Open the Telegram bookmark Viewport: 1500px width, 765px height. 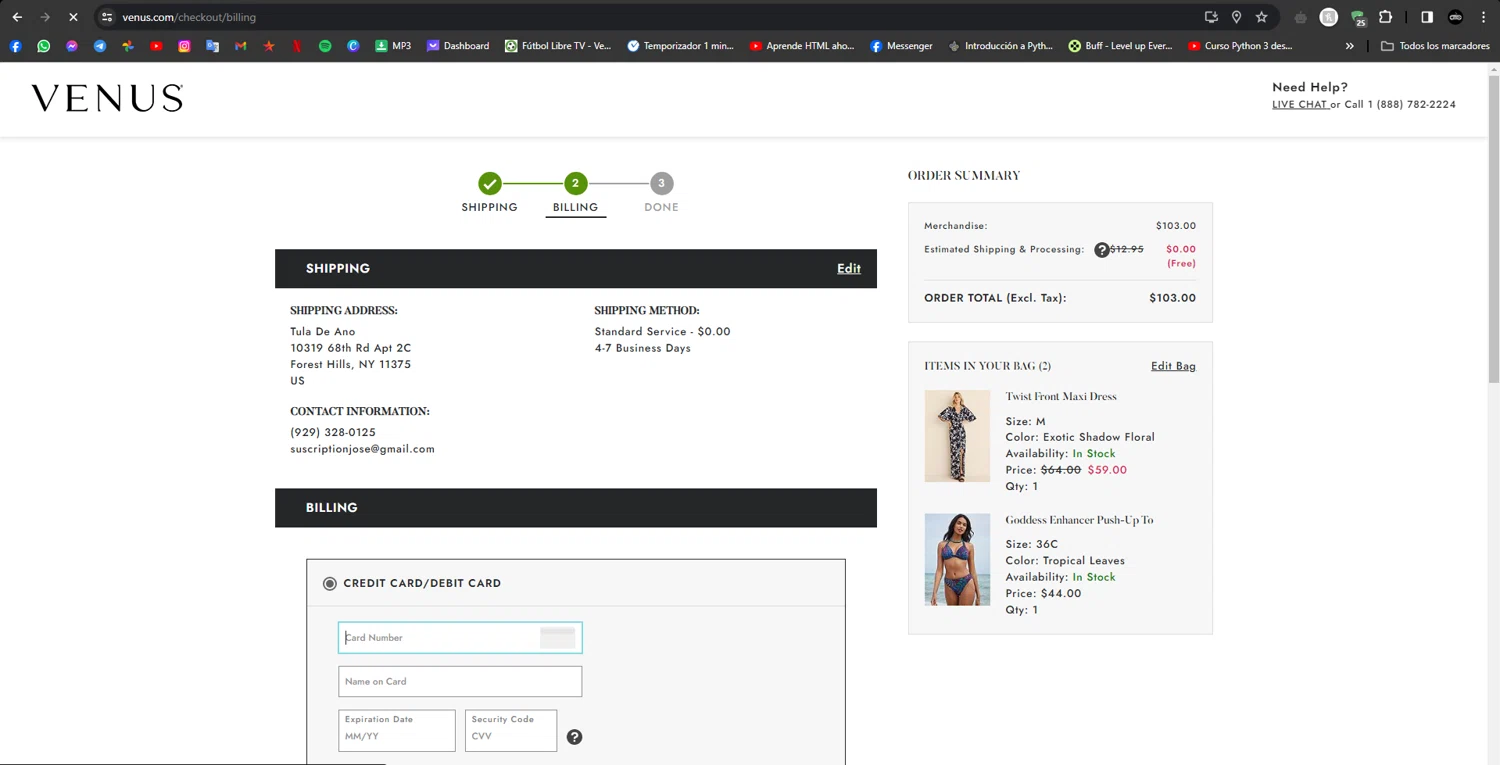100,46
